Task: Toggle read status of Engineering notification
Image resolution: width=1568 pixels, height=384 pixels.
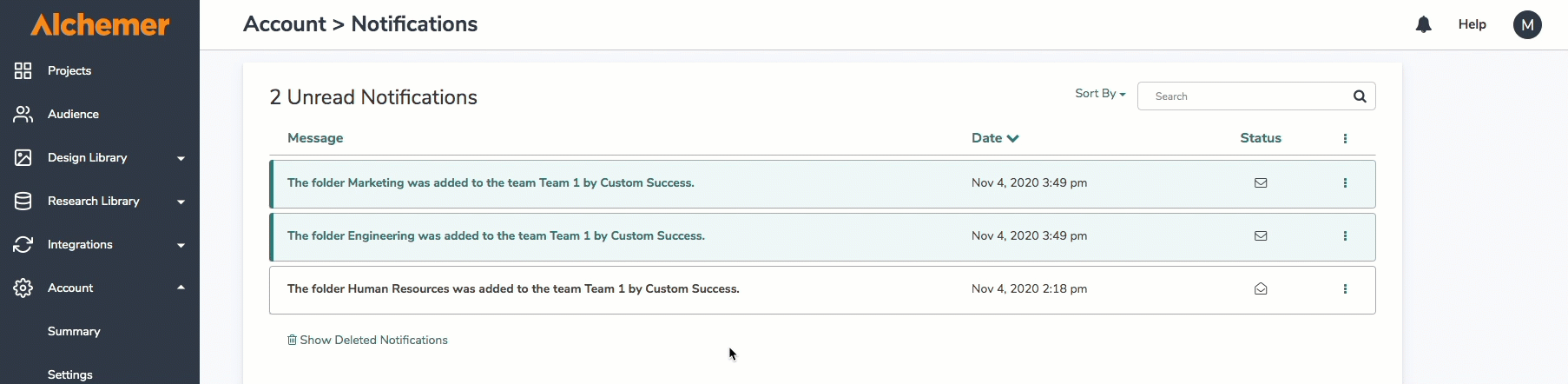Action: 1261,236
